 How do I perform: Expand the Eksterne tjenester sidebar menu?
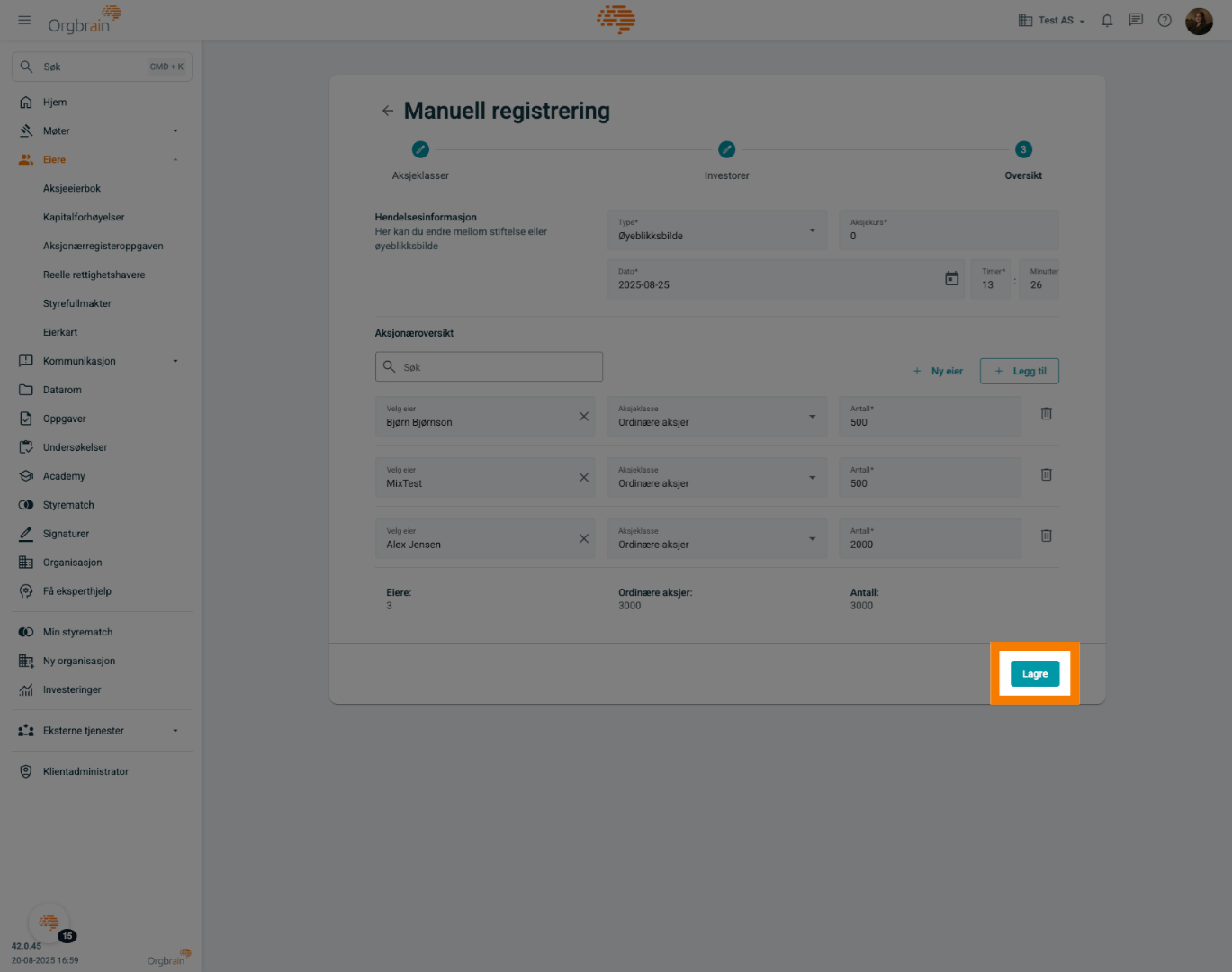click(x=101, y=731)
